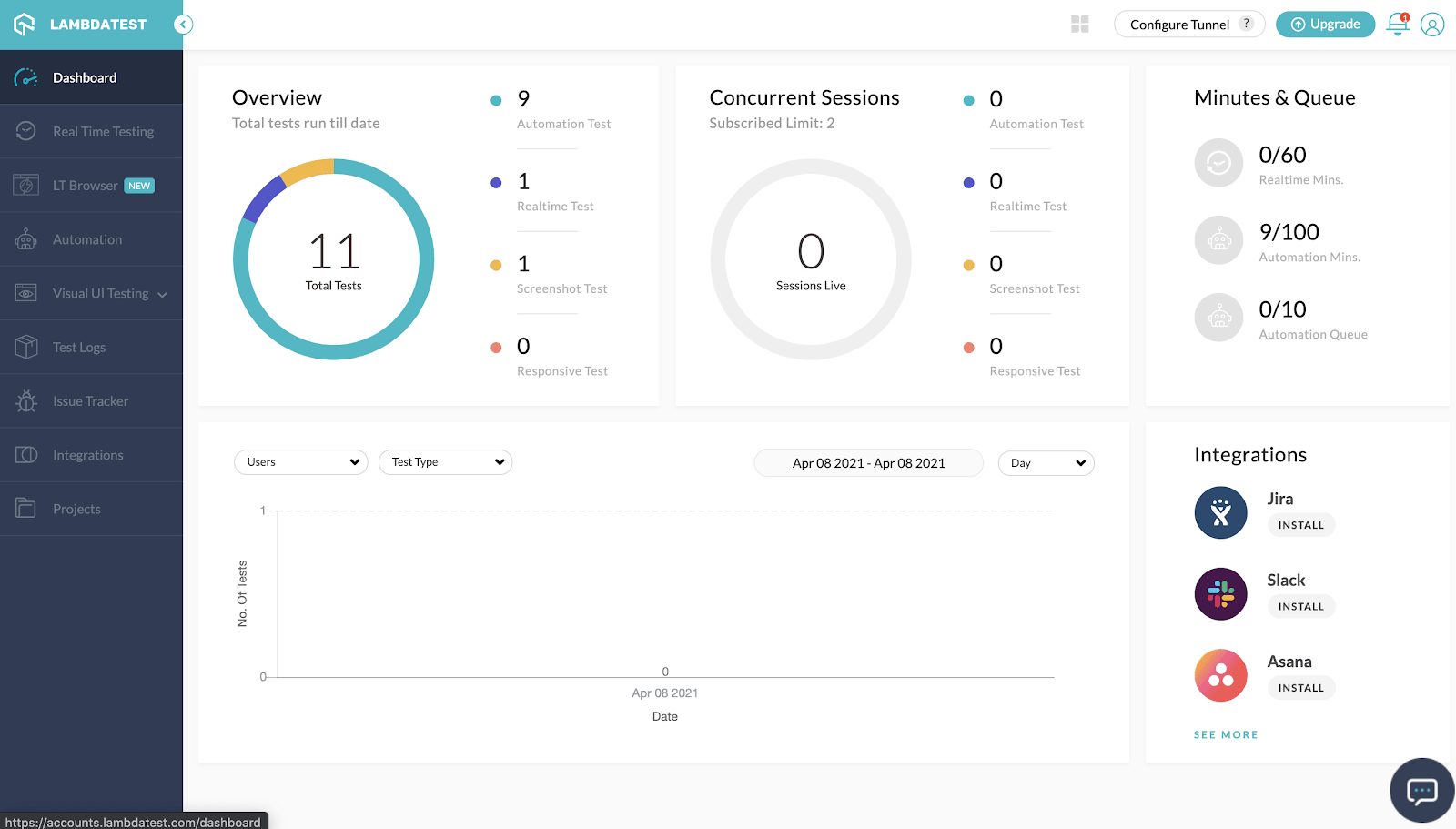The image size is (1456, 829).
Task: Open the chat support widget
Action: coord(1421,790)
